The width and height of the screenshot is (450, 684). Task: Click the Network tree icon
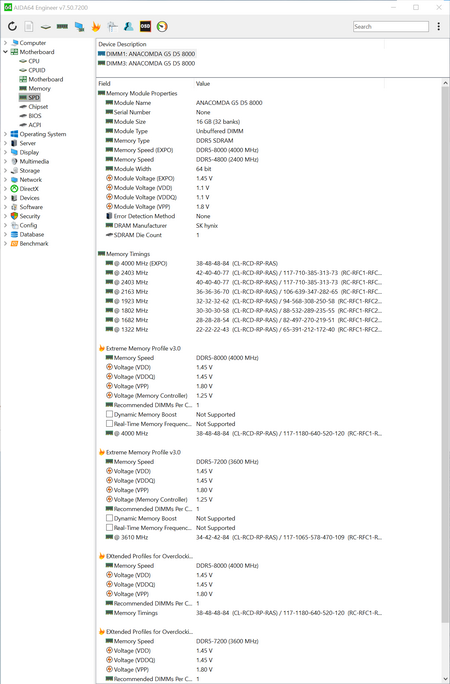point(14,180)
